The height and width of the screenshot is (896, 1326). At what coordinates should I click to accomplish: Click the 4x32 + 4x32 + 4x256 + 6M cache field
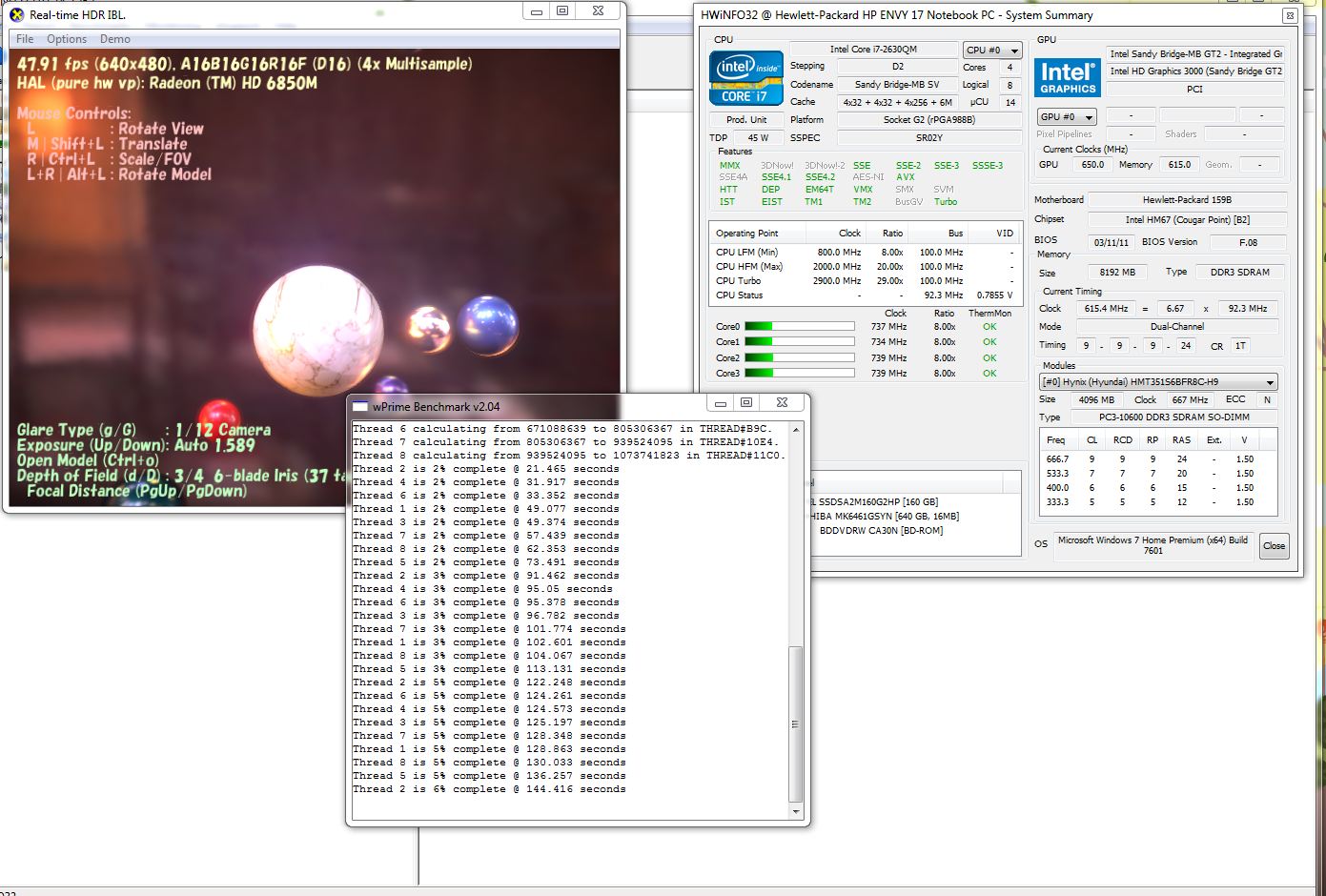pos(897,102)
